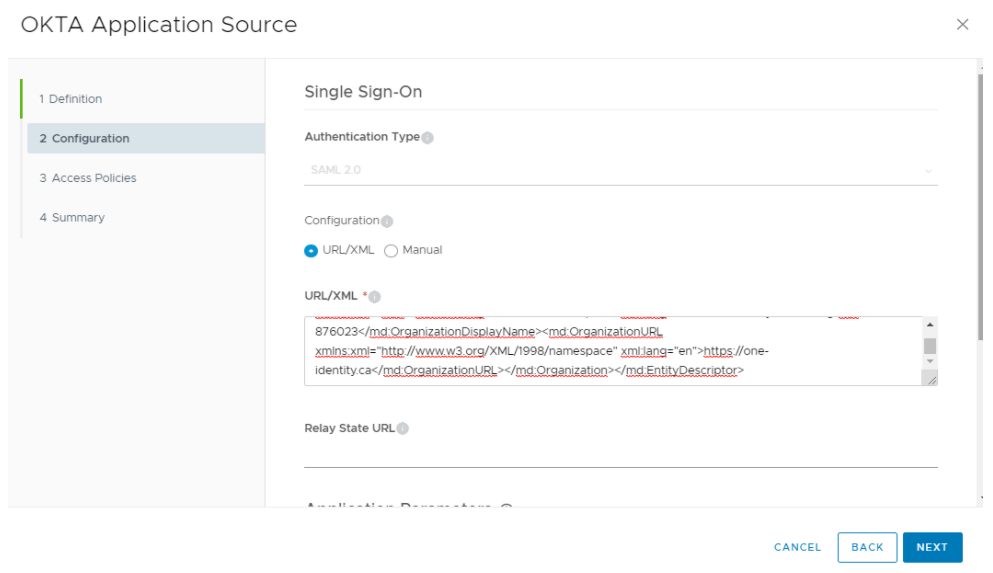The height and width of the screenshot is (573, 993).
Task: Jump to the 4 Summary step
Action: pos(72,218)
